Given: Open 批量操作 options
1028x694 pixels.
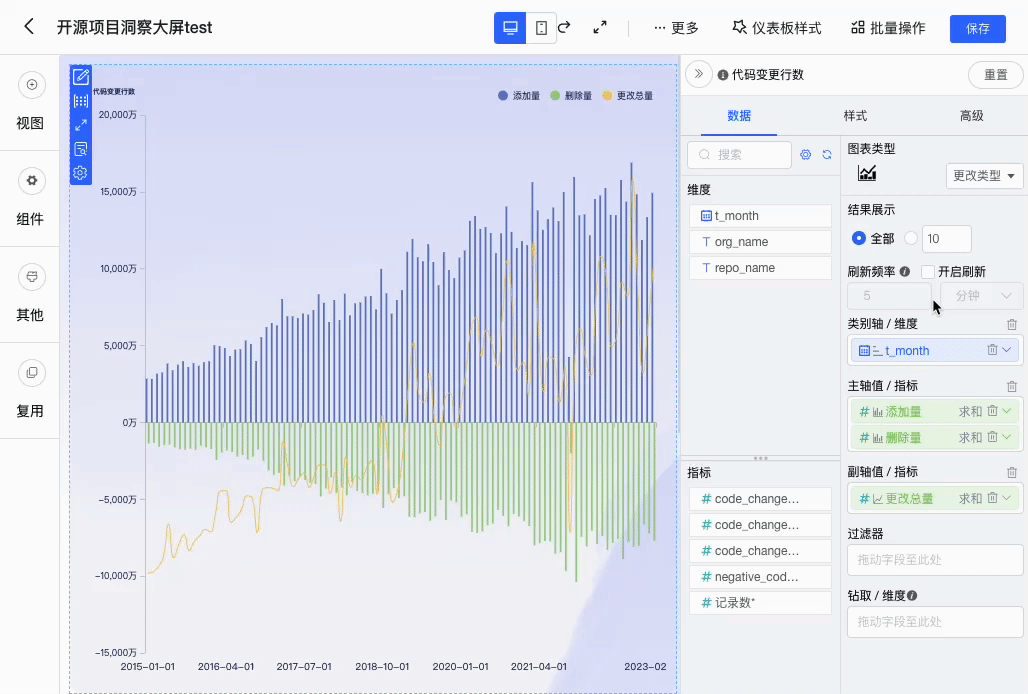Looking at the screenshot, I should coord(888,28).
